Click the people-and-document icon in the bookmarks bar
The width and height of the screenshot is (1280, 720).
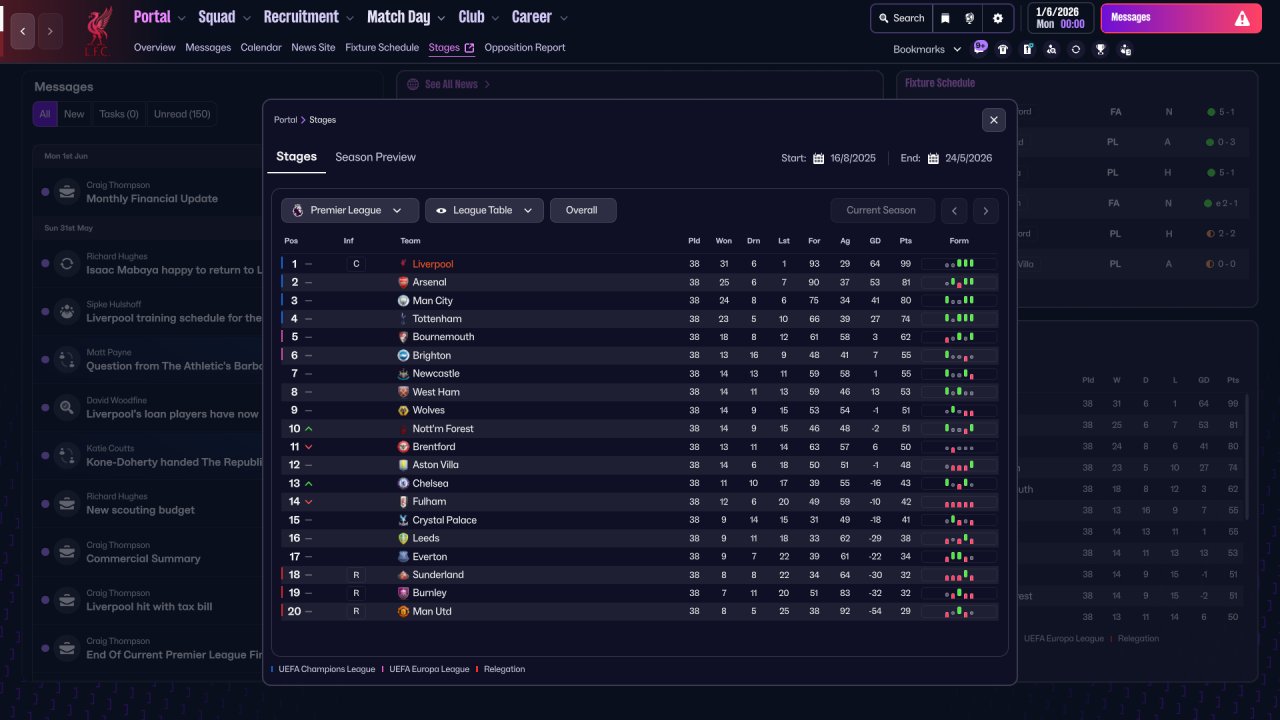(x=1125, y=49)
